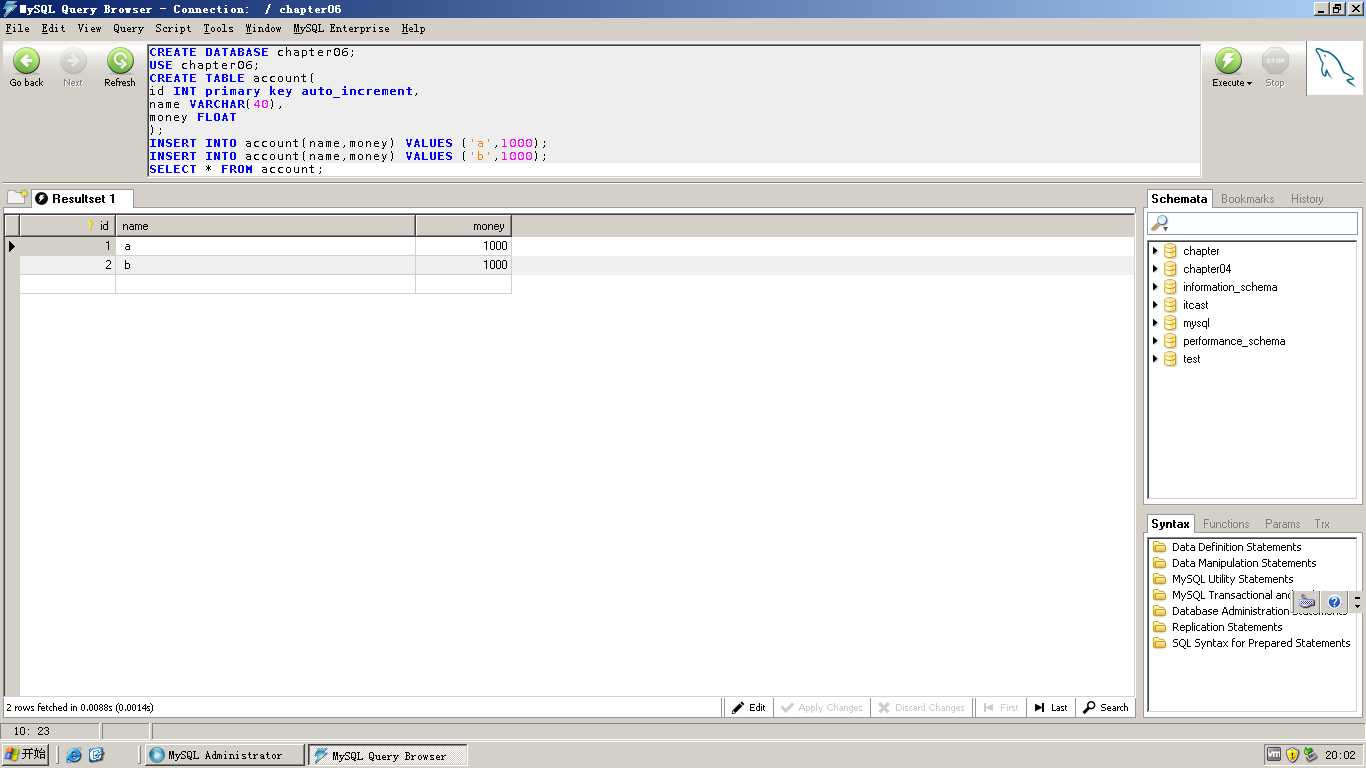
Task: Expand the information_schema node
Action: click(x=1155, y=287)
